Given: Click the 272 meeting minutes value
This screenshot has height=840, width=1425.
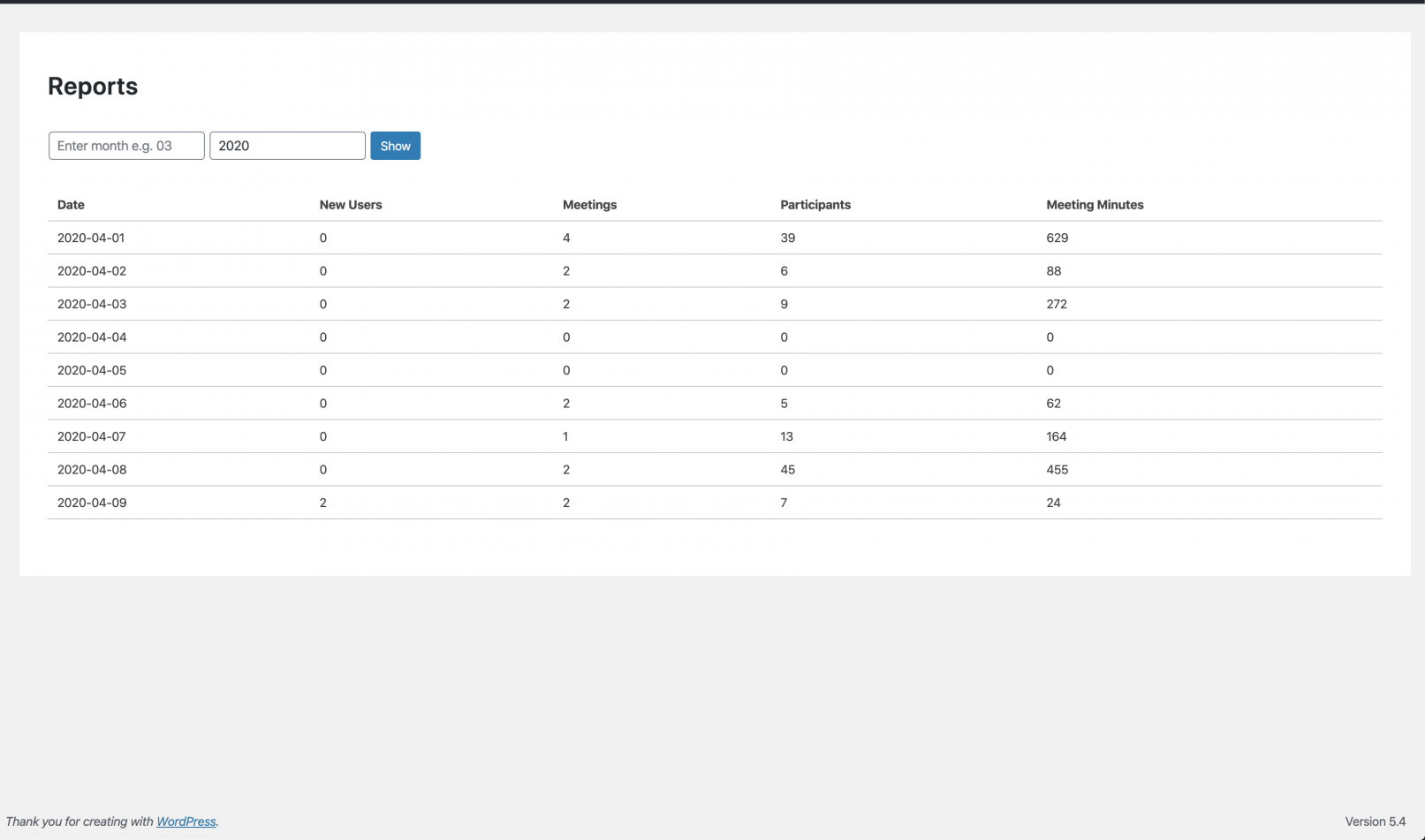Looking at the screenshot, I should [x=1057, y=304].
